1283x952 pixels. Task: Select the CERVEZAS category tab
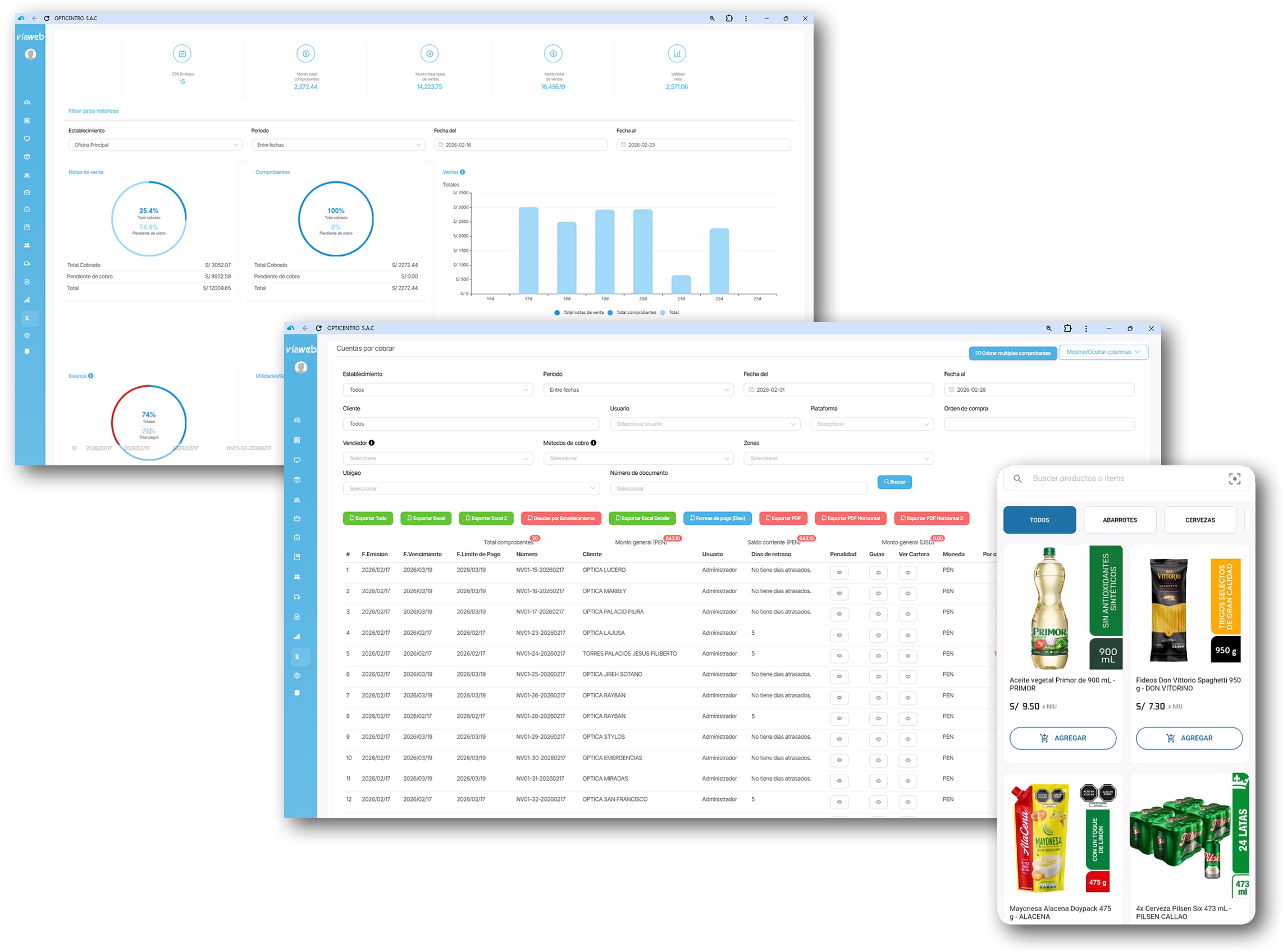1200,520
